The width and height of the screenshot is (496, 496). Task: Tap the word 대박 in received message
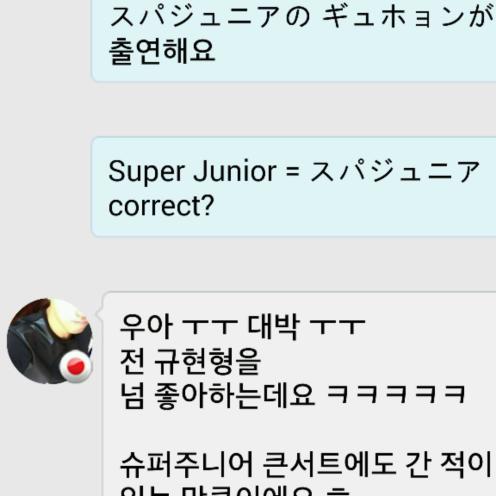(x=272, y=327)
